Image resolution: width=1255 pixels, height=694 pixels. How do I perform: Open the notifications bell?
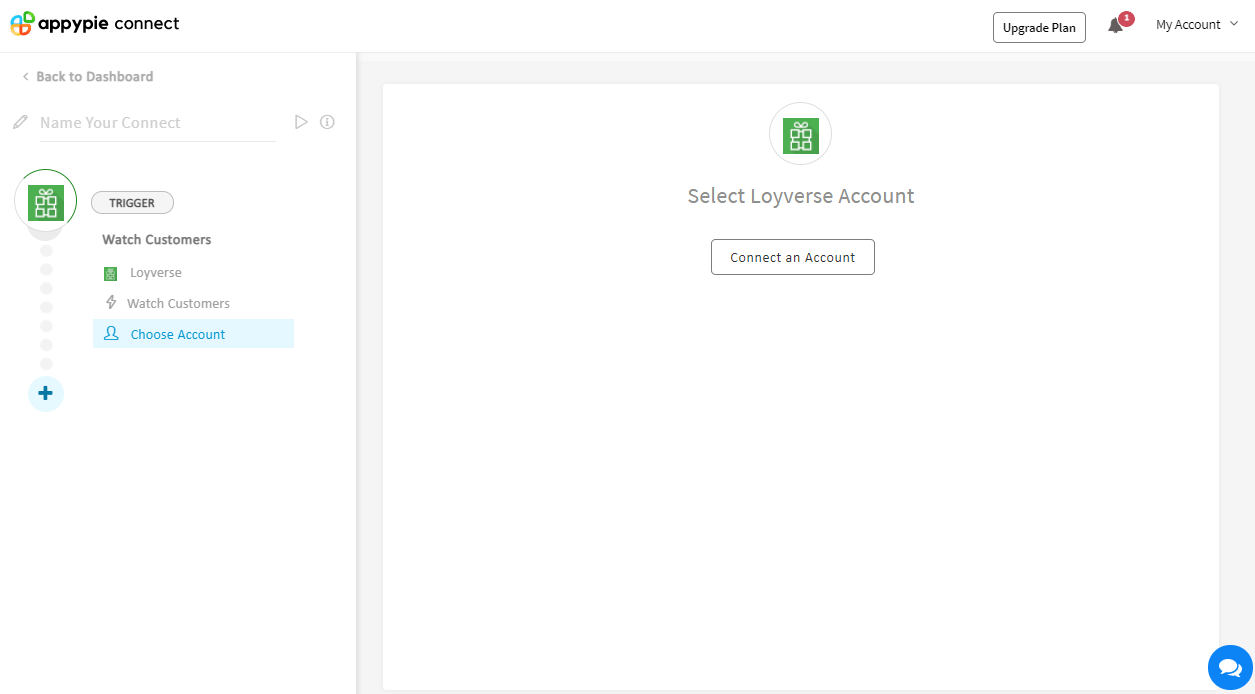point(1116,26)
